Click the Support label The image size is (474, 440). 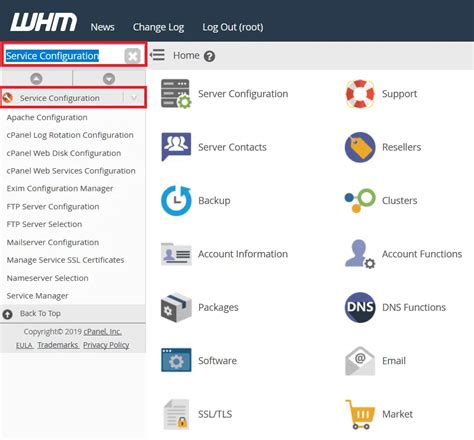[x=399, y=94]
